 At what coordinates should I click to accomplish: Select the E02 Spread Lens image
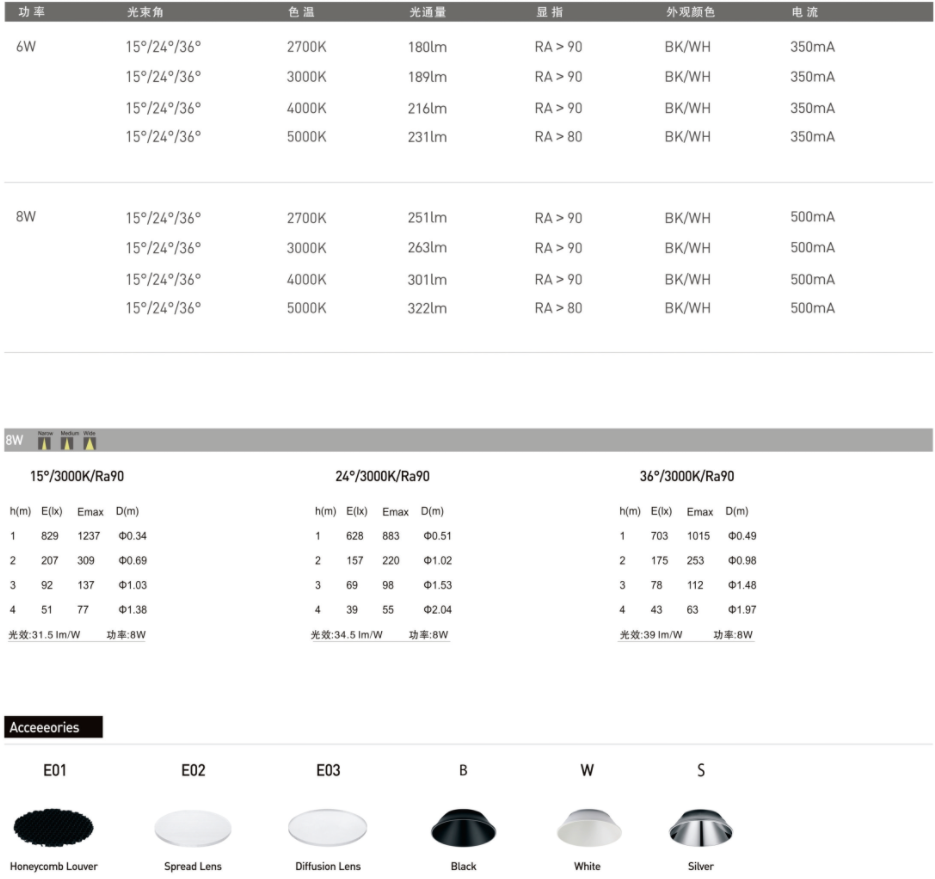[x=193, y=828]
